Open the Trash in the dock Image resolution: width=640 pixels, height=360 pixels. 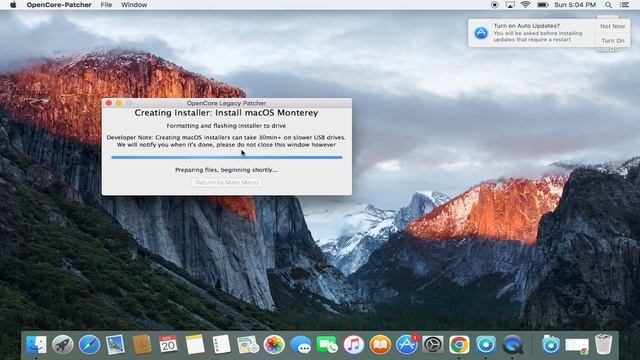tap(603, 344)
